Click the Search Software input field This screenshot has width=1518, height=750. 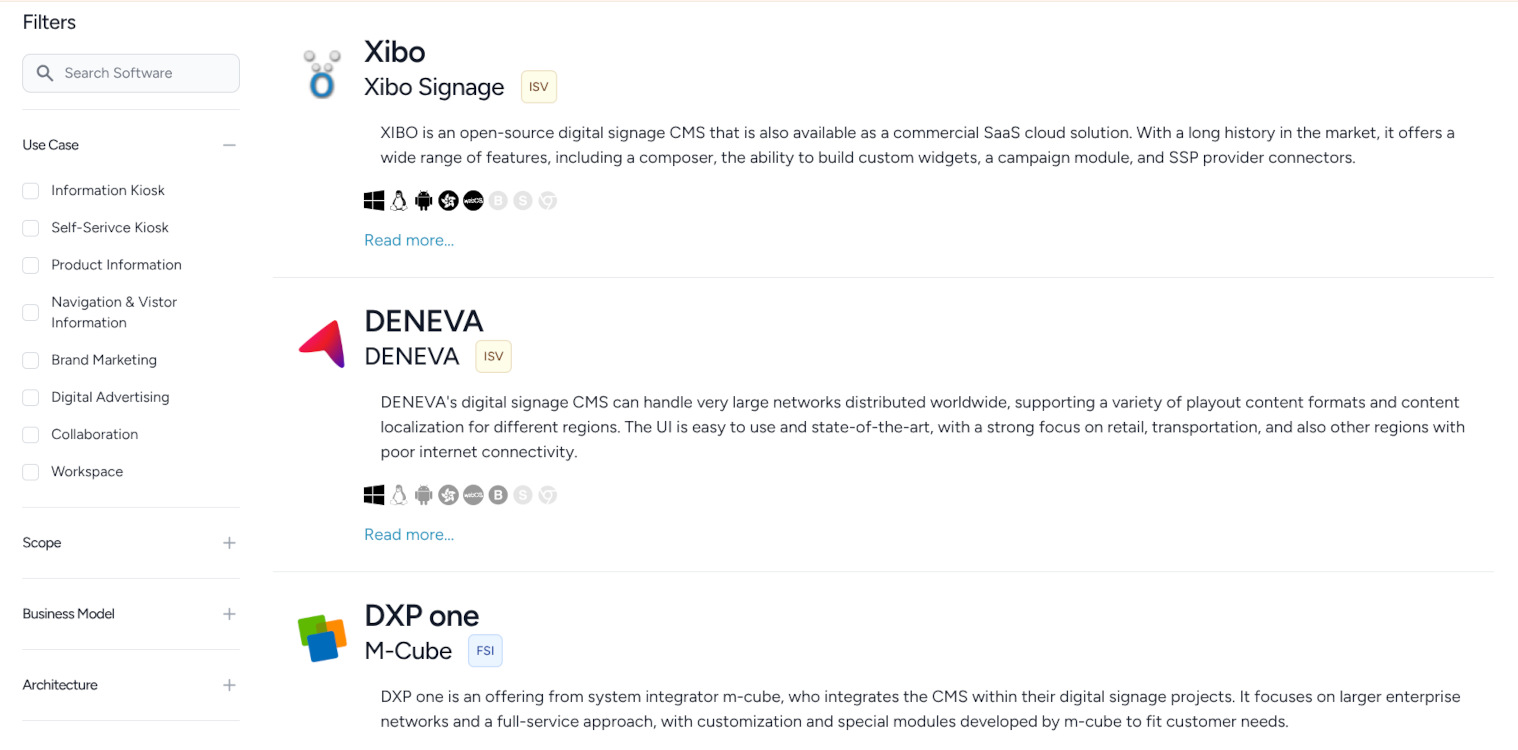[x=130, y=72]
